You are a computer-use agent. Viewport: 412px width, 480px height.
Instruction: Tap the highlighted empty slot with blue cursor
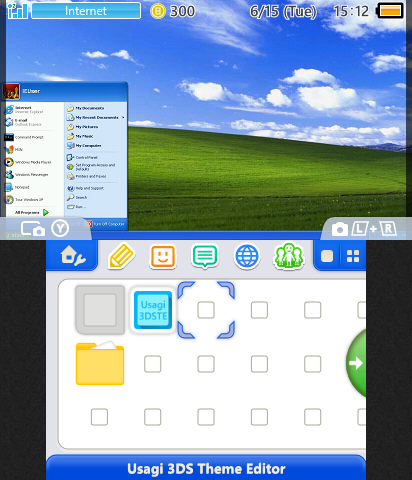click(206, 310)
